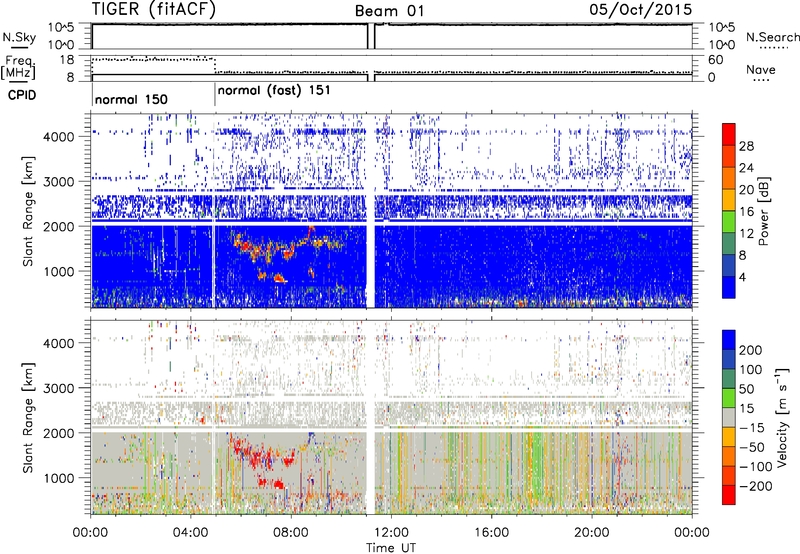
Task: Click the Slant Range label of the power panel
Action: (28, 211)
